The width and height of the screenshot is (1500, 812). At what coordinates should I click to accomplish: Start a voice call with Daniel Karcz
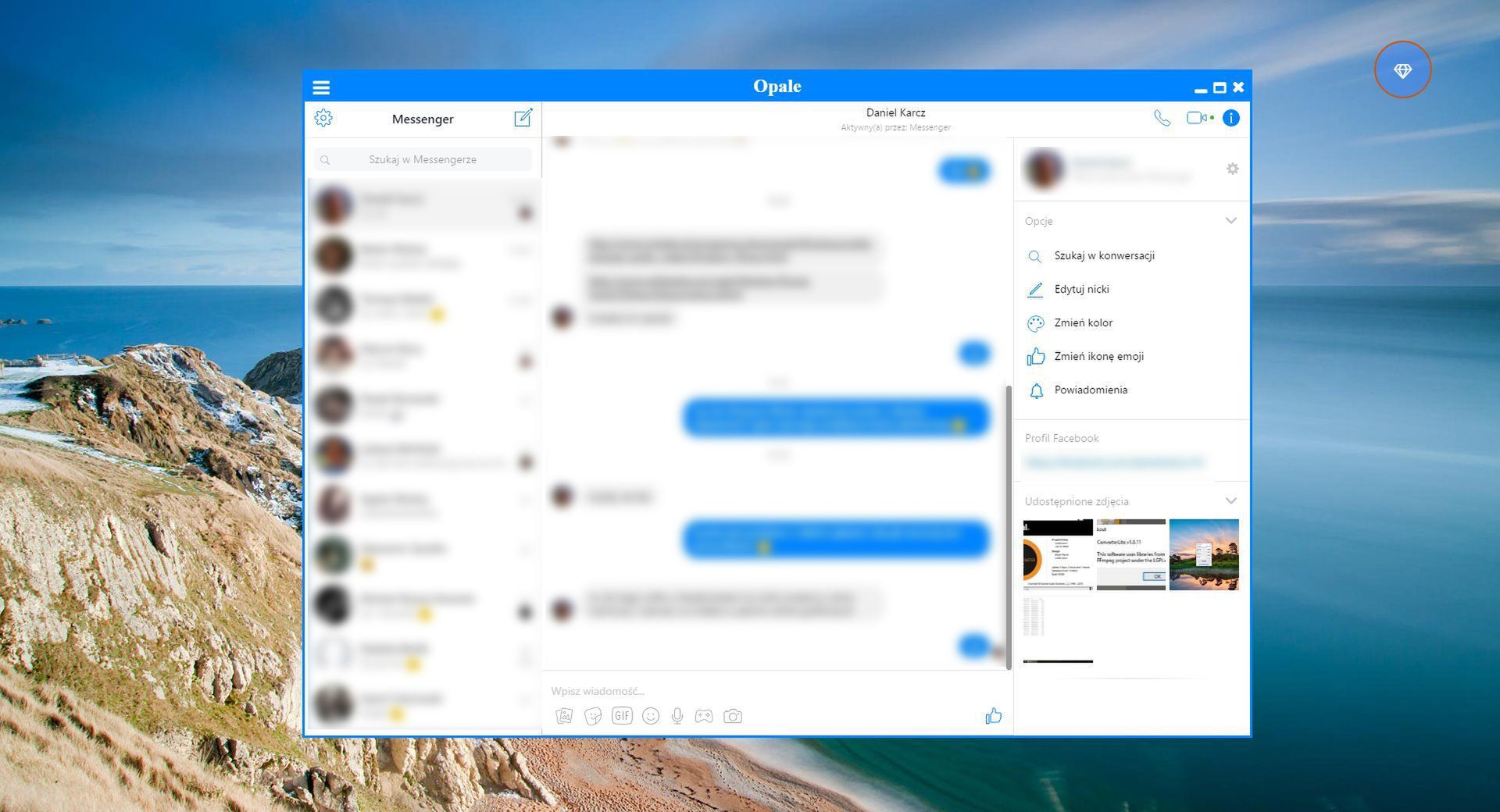tap(1162, 117)
